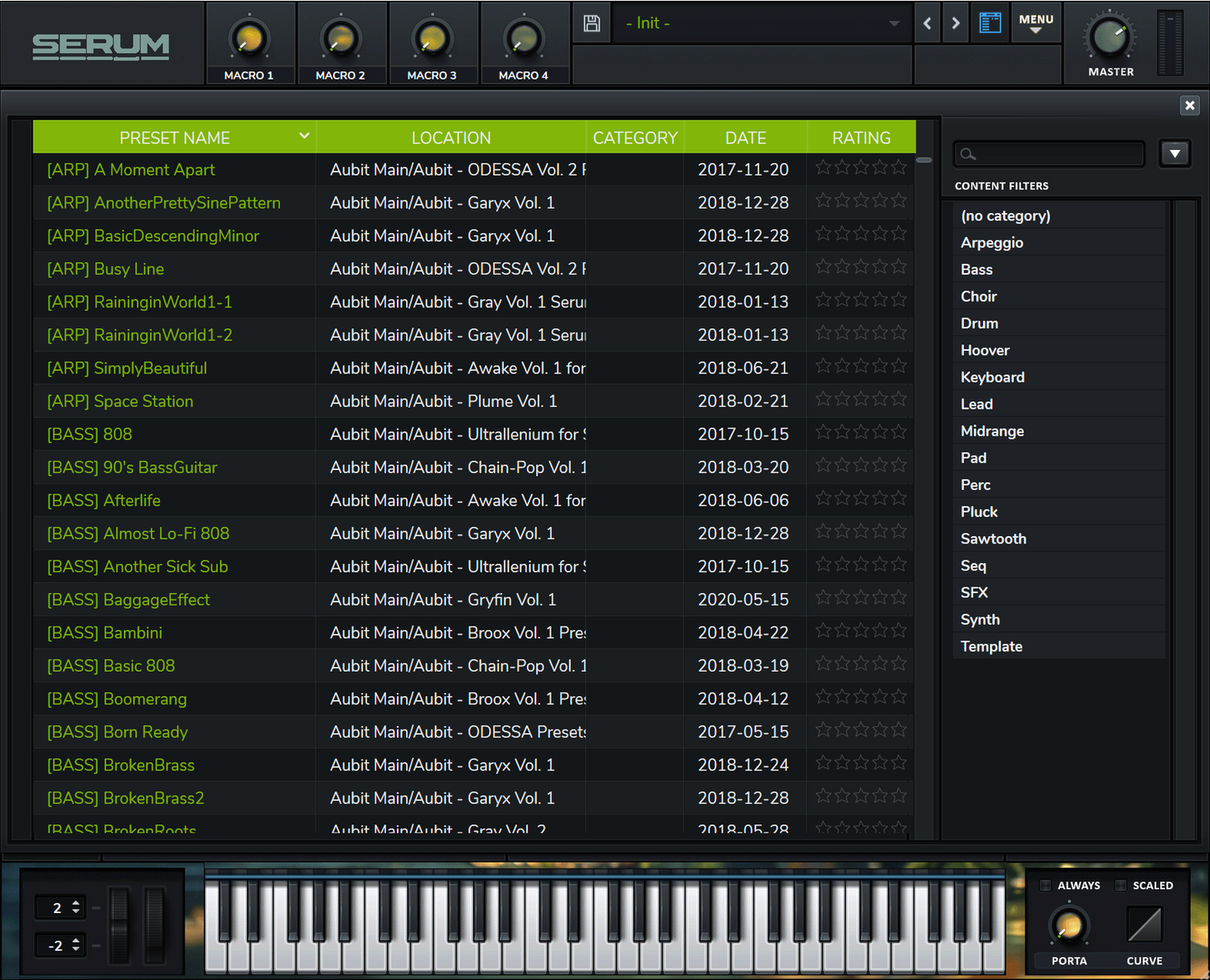Filter by Lead category
1210x980 pixels.
click(1059, 404)
